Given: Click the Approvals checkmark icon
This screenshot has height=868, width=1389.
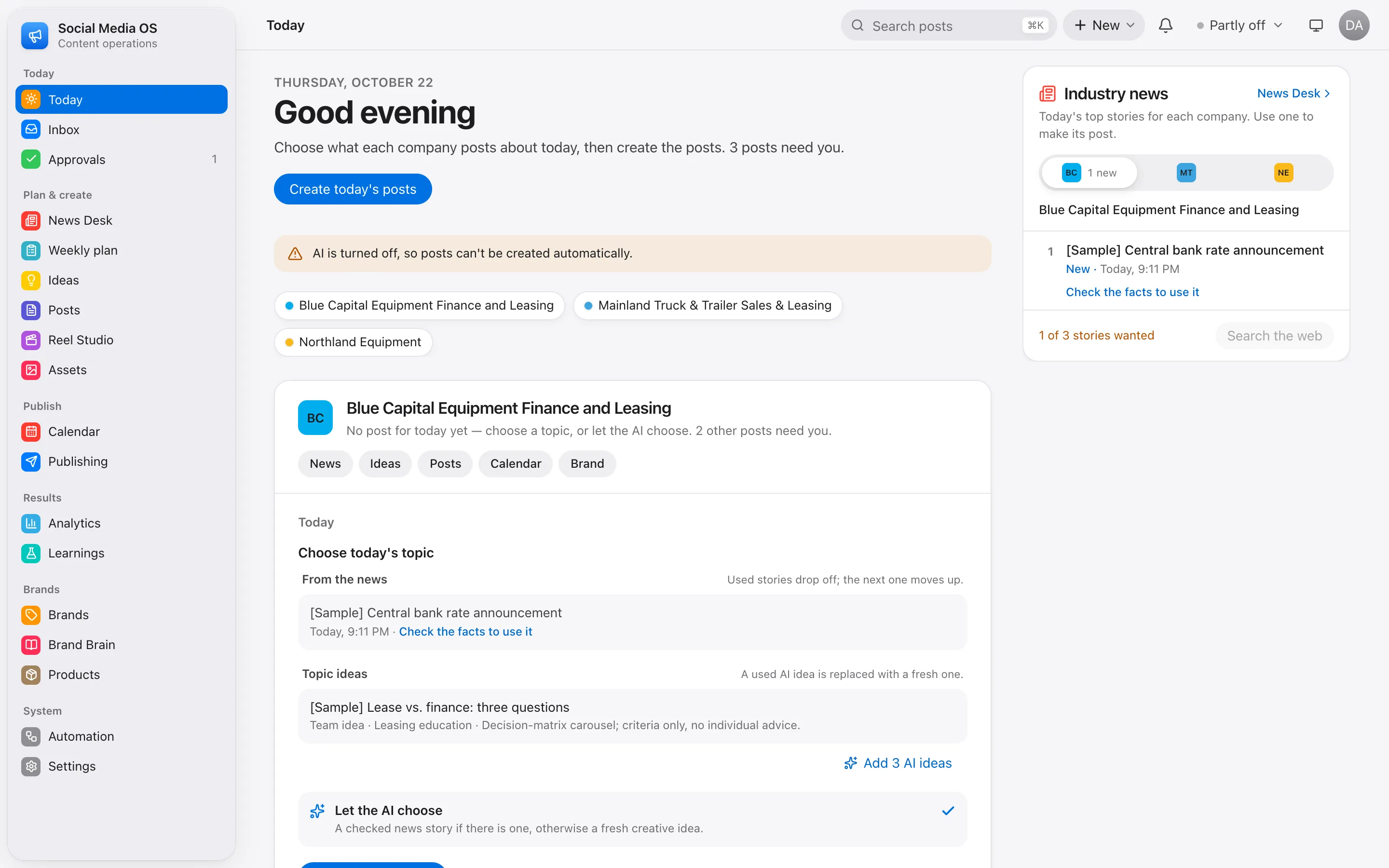Looking at the screenshot, I should [31, 159].
